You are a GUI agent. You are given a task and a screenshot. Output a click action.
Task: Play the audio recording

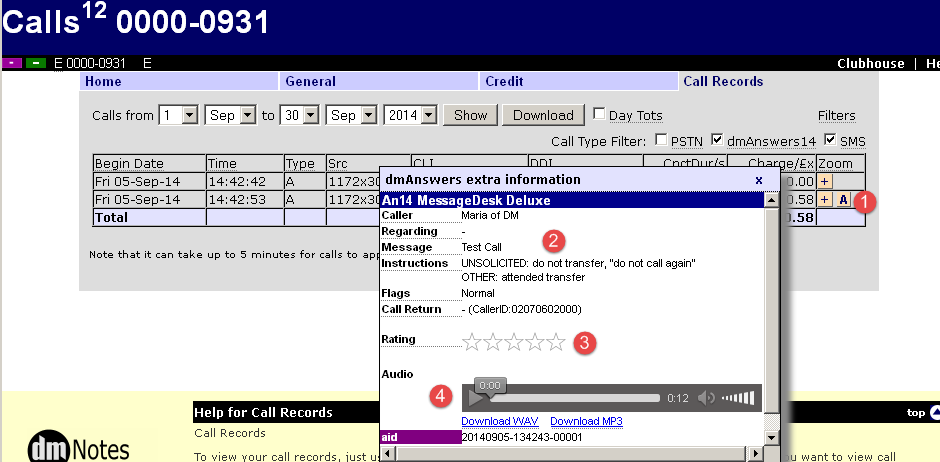click(475, 398)
